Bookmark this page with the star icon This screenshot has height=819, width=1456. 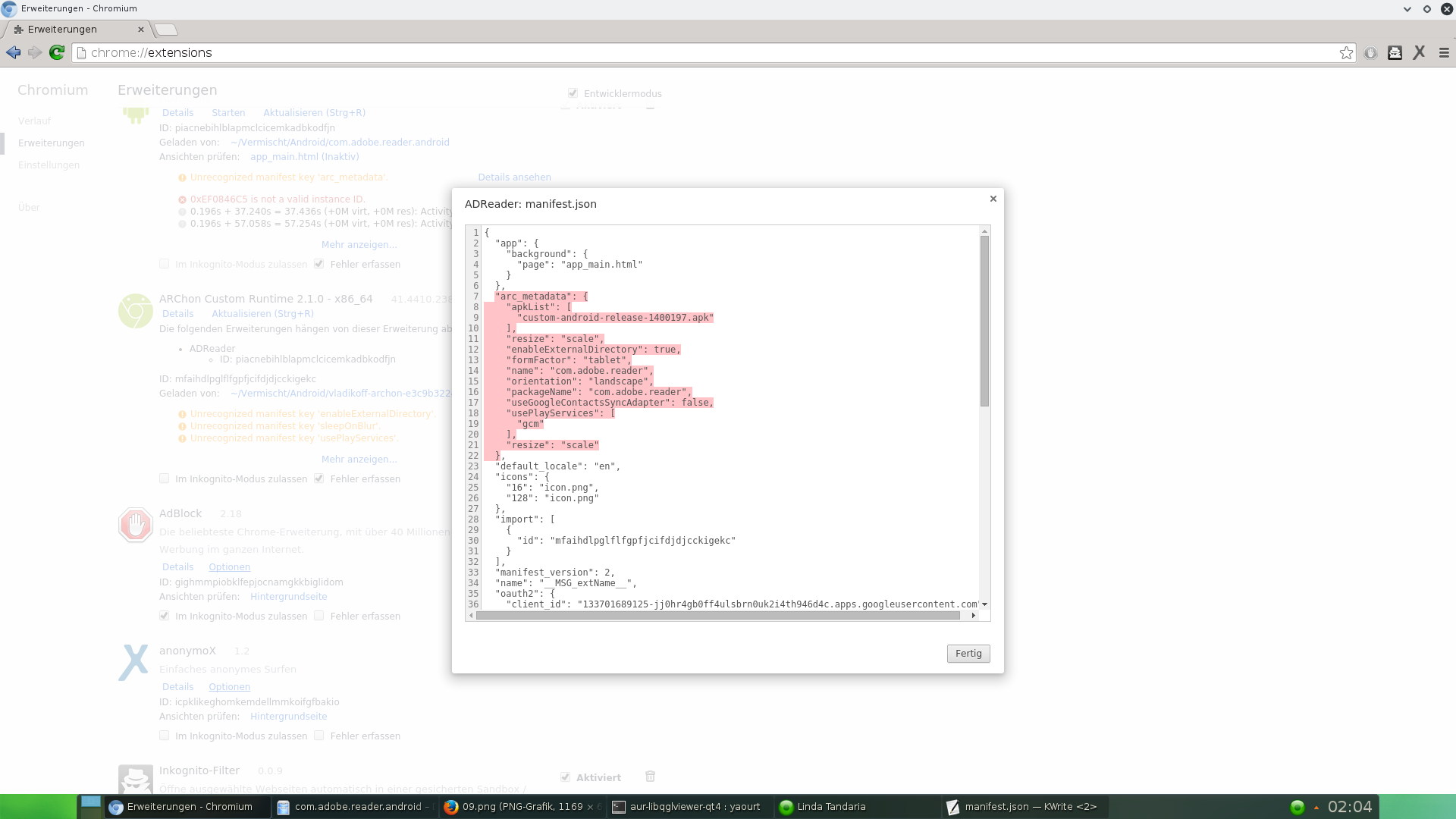1346,52
